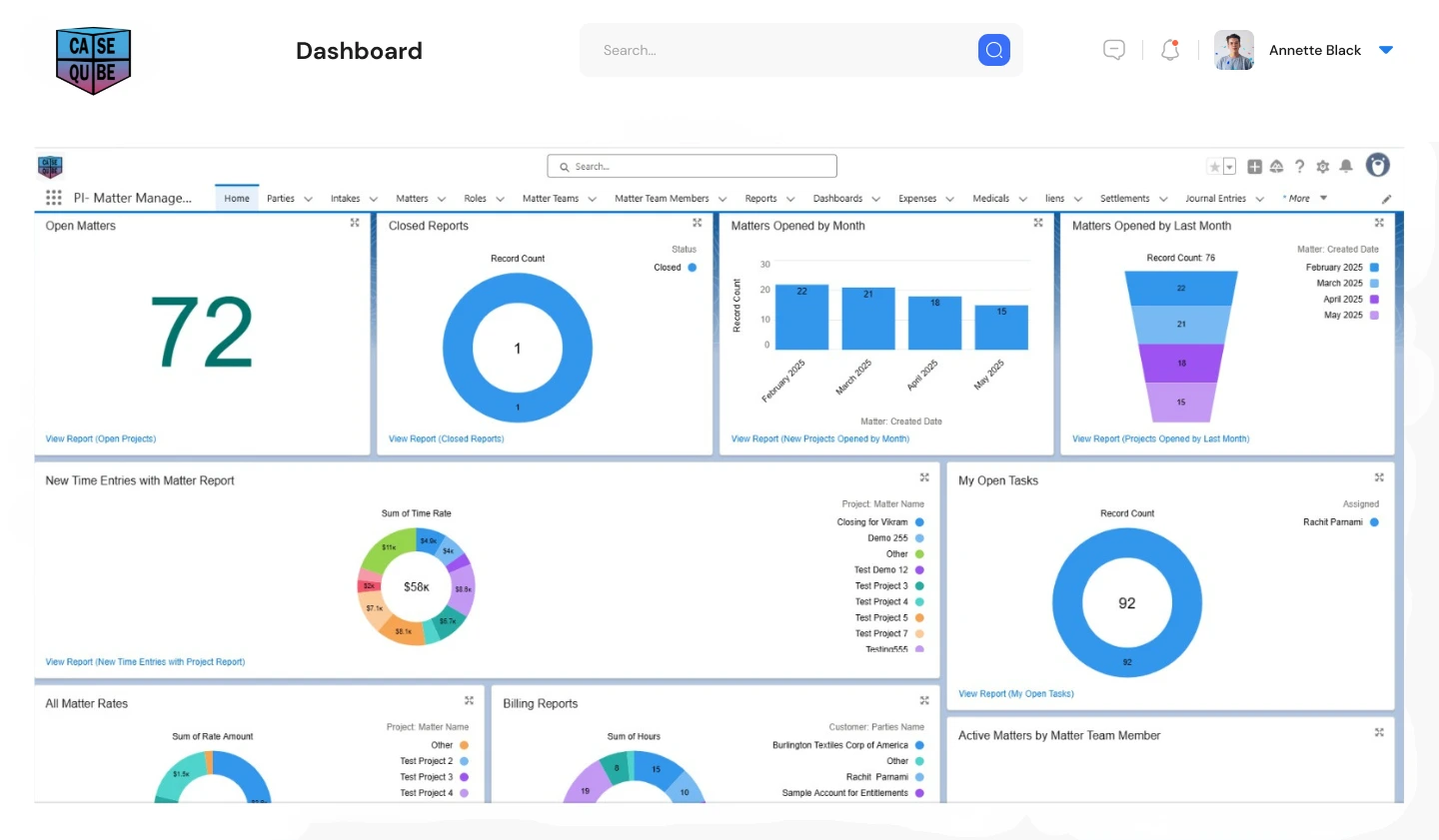Open View Report (Open Projects) link
The width and height of the screenshot is (1439, 840).
(101, 438)
